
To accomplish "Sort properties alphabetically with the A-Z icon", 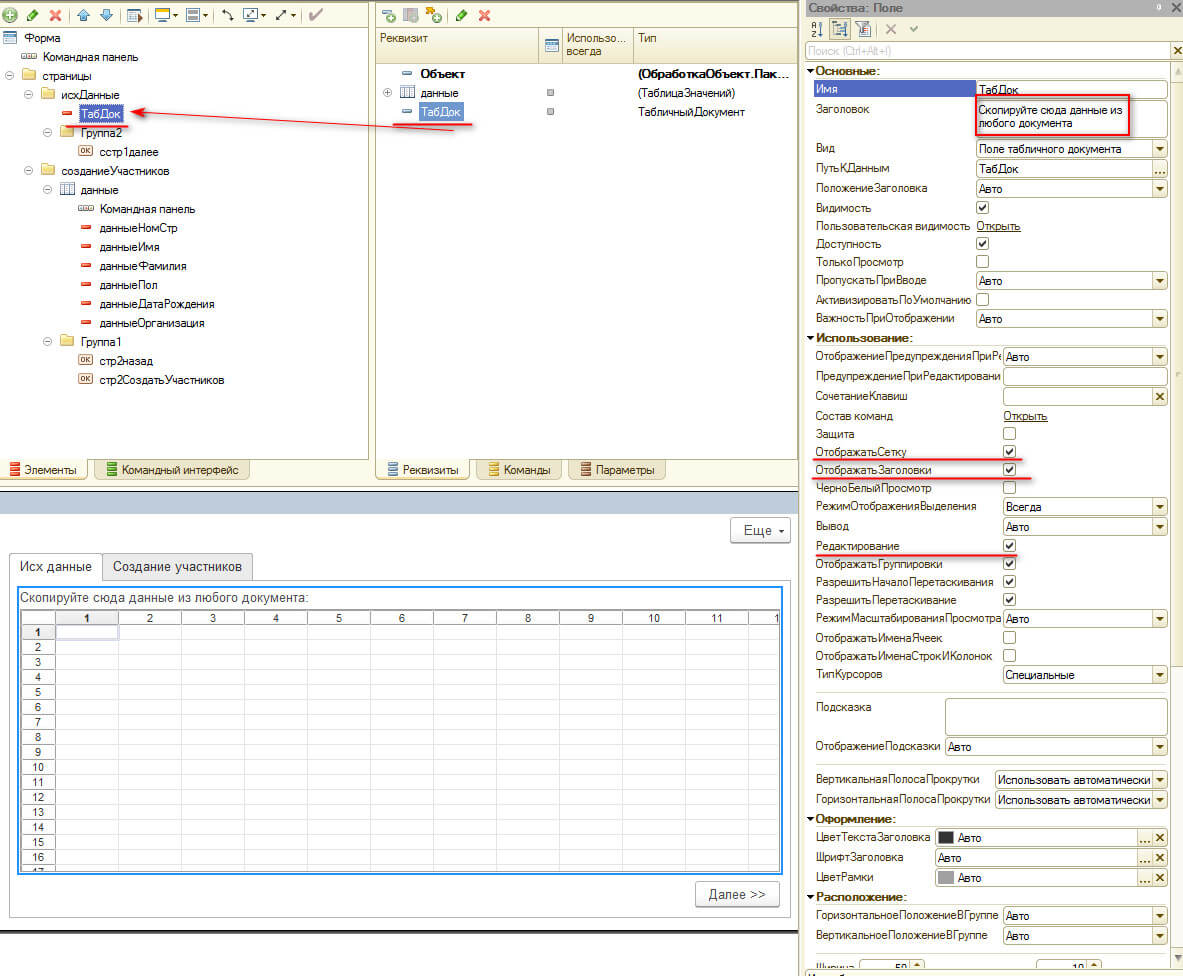I will pos(816,30).
